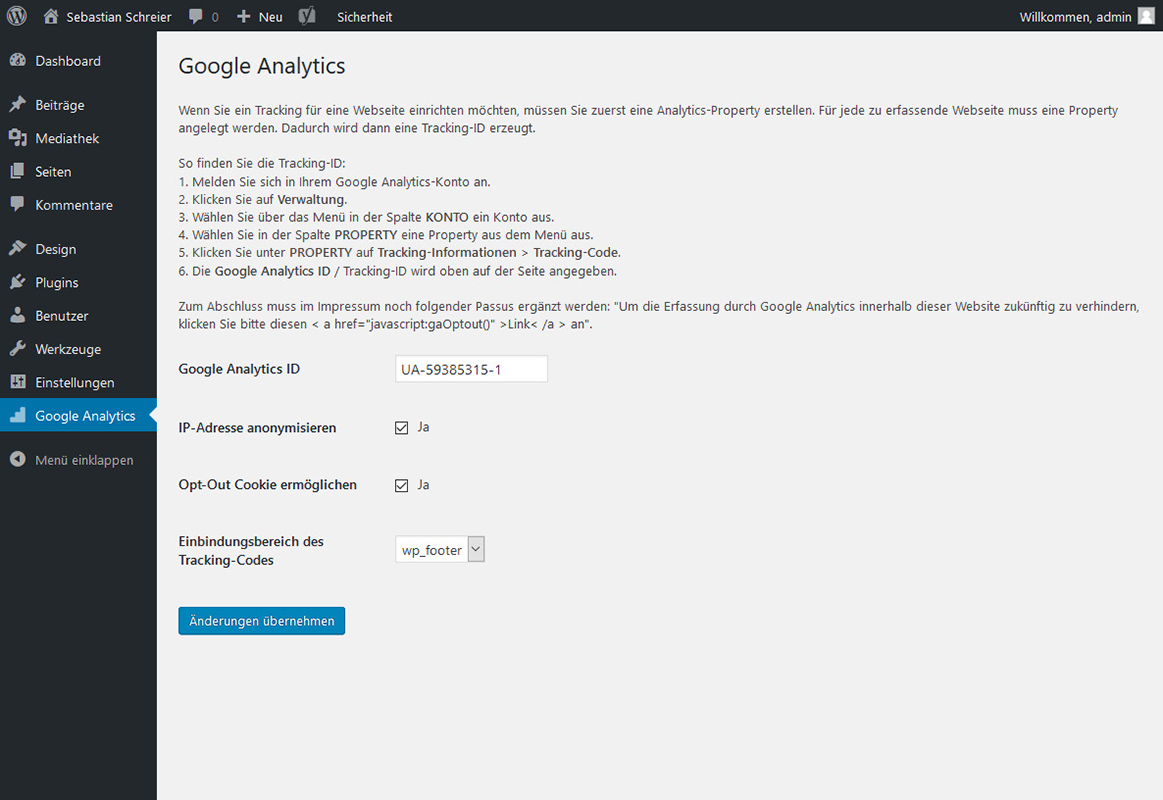Click the Mediathek media icon
This screenshot has width=1163, height=800.
pyautogui.click(x=17, y=138)
